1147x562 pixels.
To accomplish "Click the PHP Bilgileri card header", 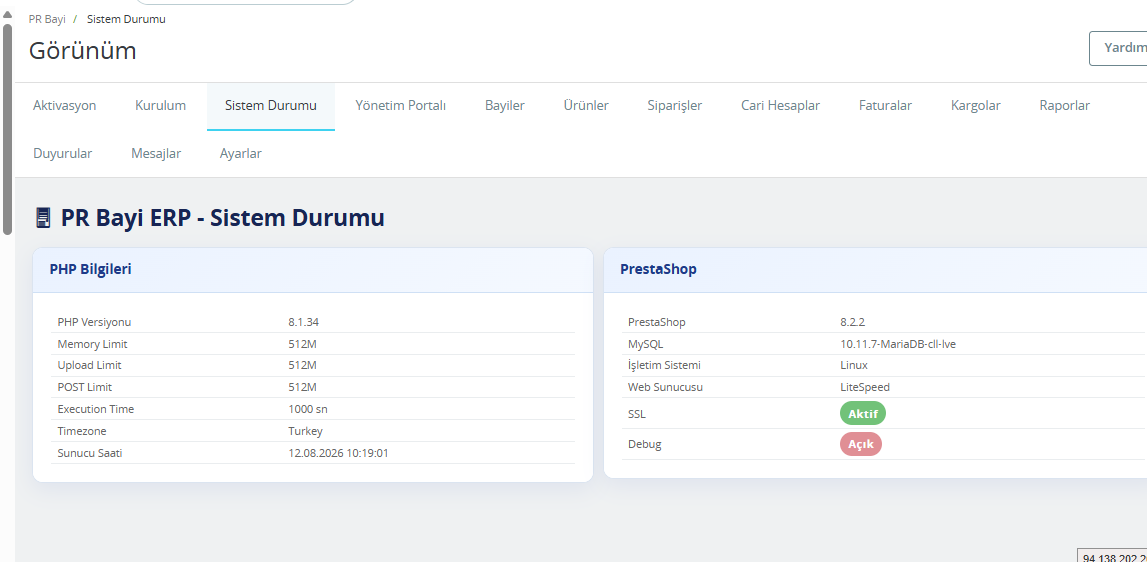I will coord(313,269).
